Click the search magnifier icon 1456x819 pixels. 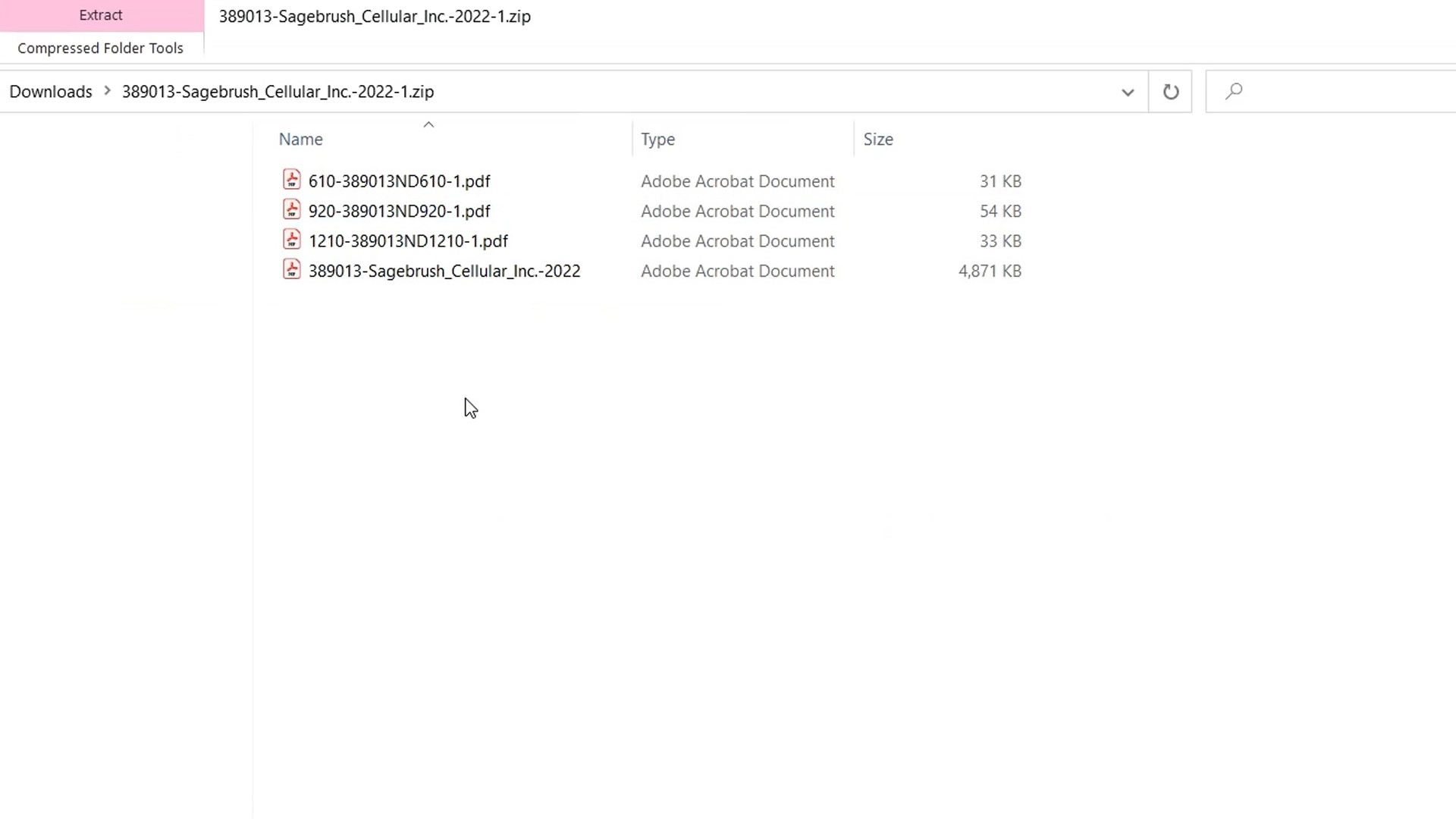click(1234, 92)
